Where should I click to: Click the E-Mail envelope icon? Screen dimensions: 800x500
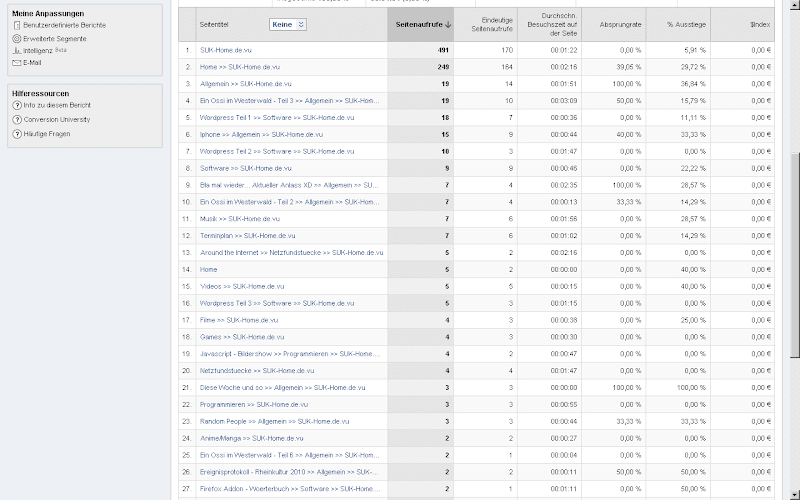pos(16,62)
